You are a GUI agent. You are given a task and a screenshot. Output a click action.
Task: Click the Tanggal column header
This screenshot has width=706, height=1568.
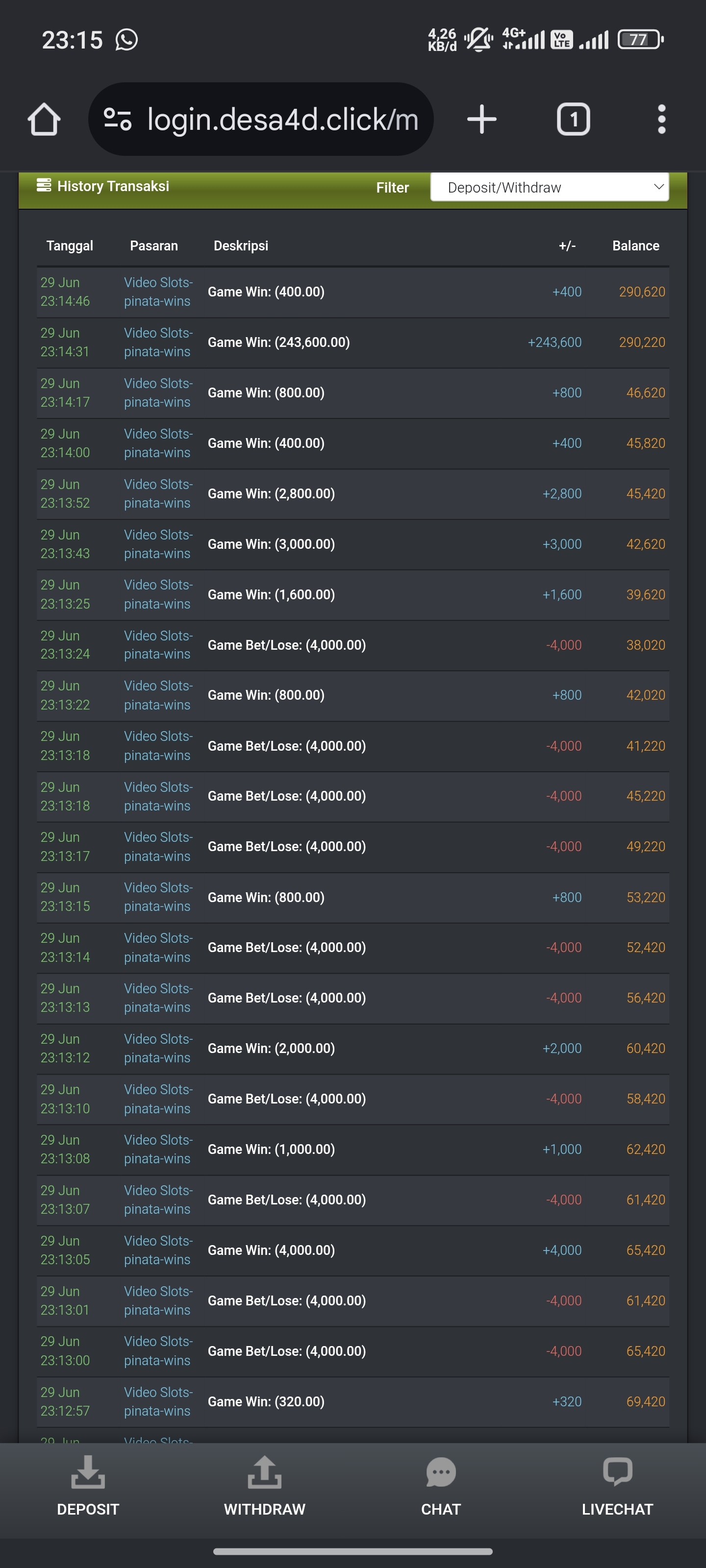pos(70,246)
